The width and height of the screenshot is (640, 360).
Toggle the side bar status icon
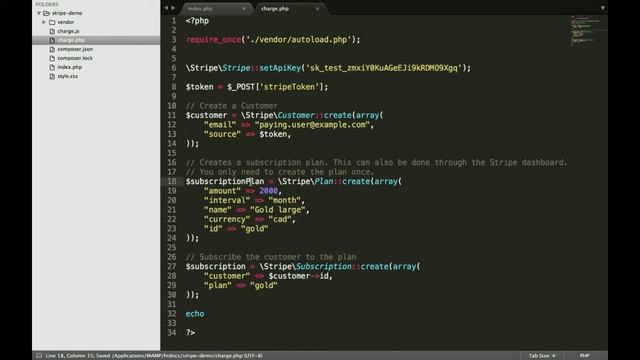point(39,356)
